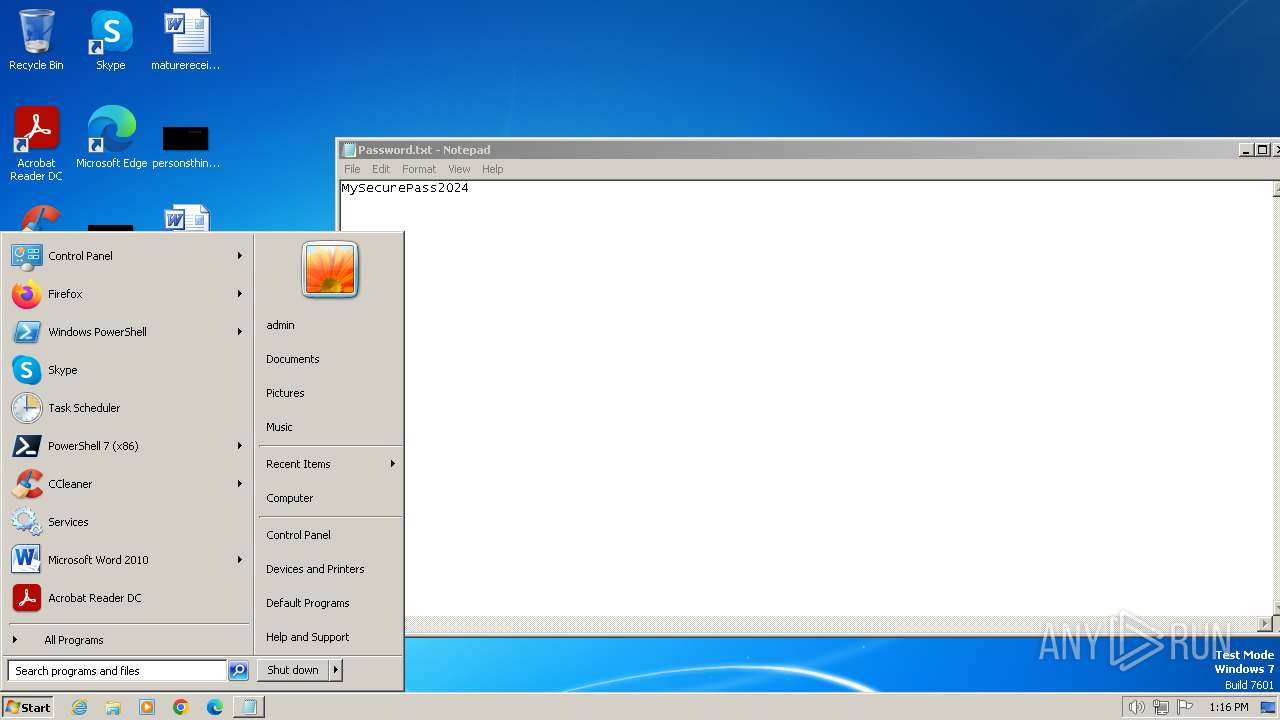Viewport: 1280px width, 720px height.
Task: Open the Shut down options arrow
Action: [336, 670]
